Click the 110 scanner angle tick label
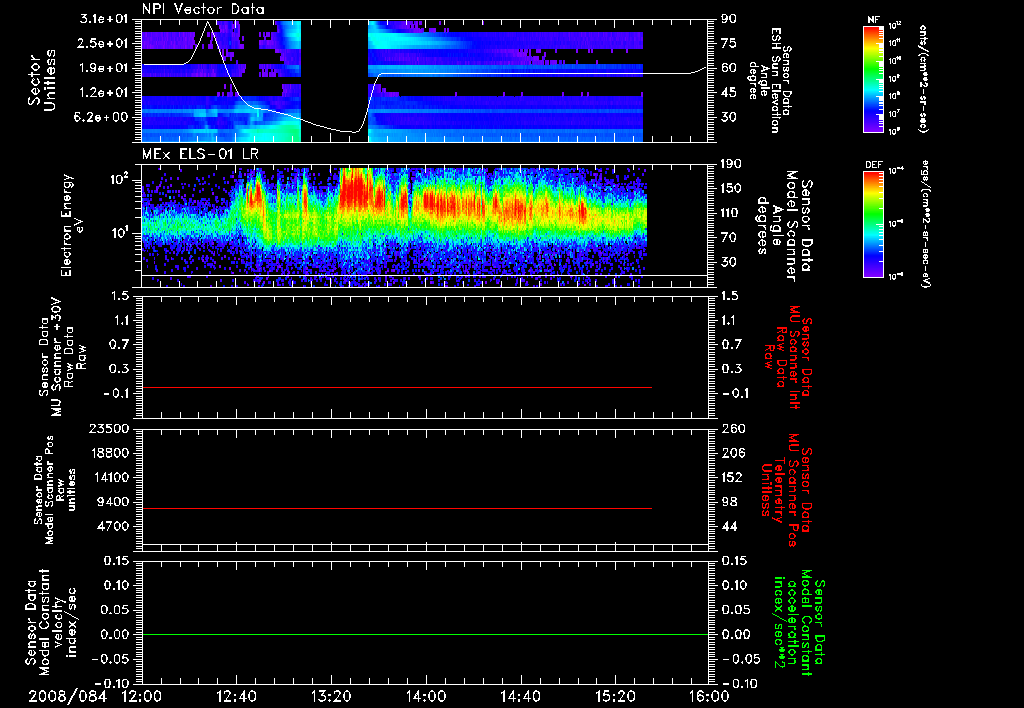 point(731,213)
